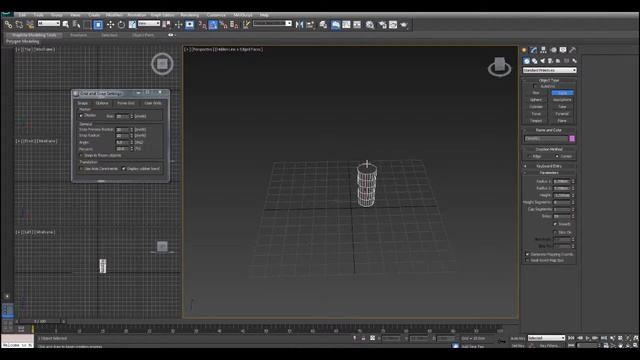Toggle the AutoGrid checkbox
Viewport: 640px width, 360px height.
[x=535, y=86]
